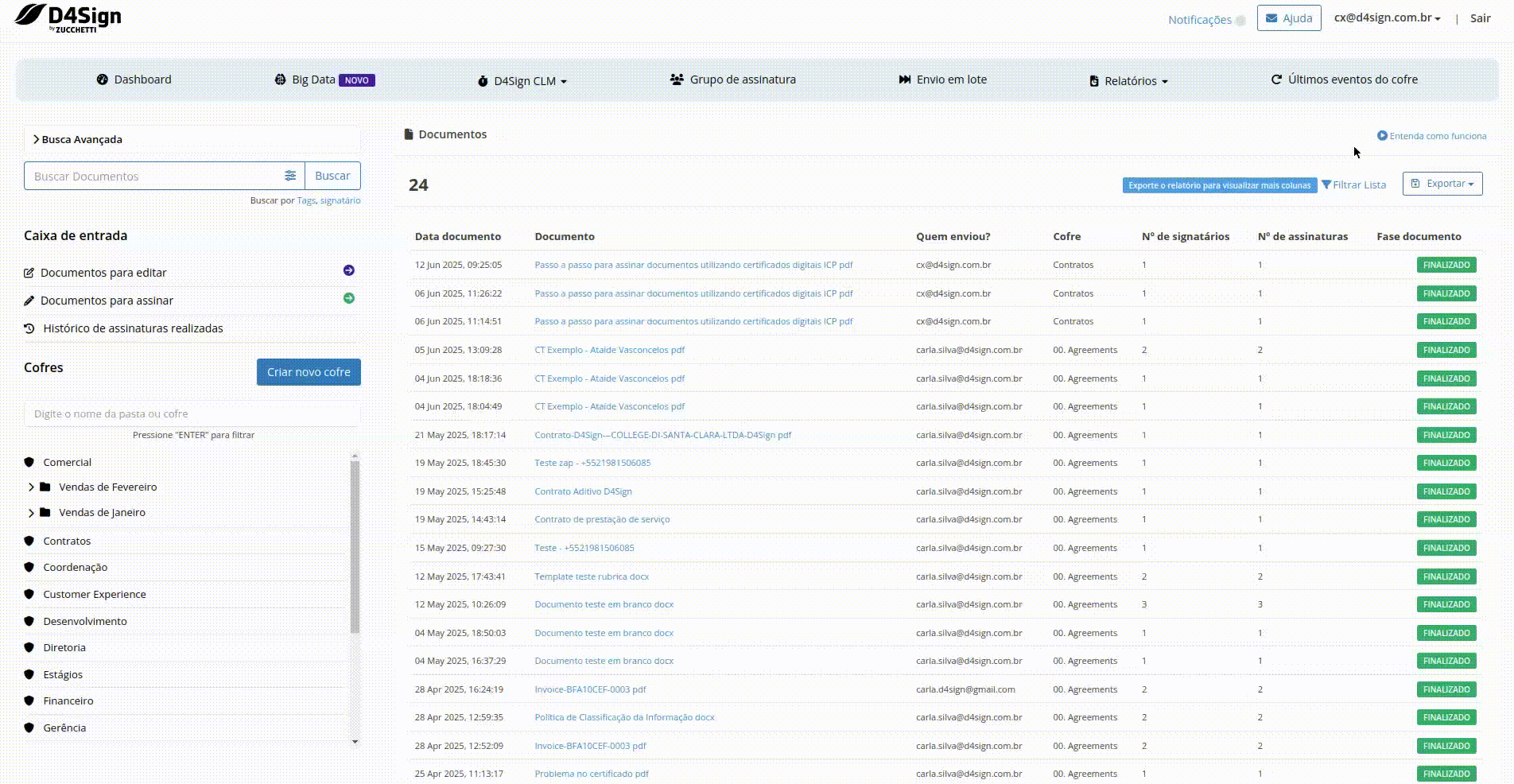Image resolution: width=1514 pixels, height=784 pixels.
Task: Click the edit icon for Documentos para editar
Action: coord(29,273)
